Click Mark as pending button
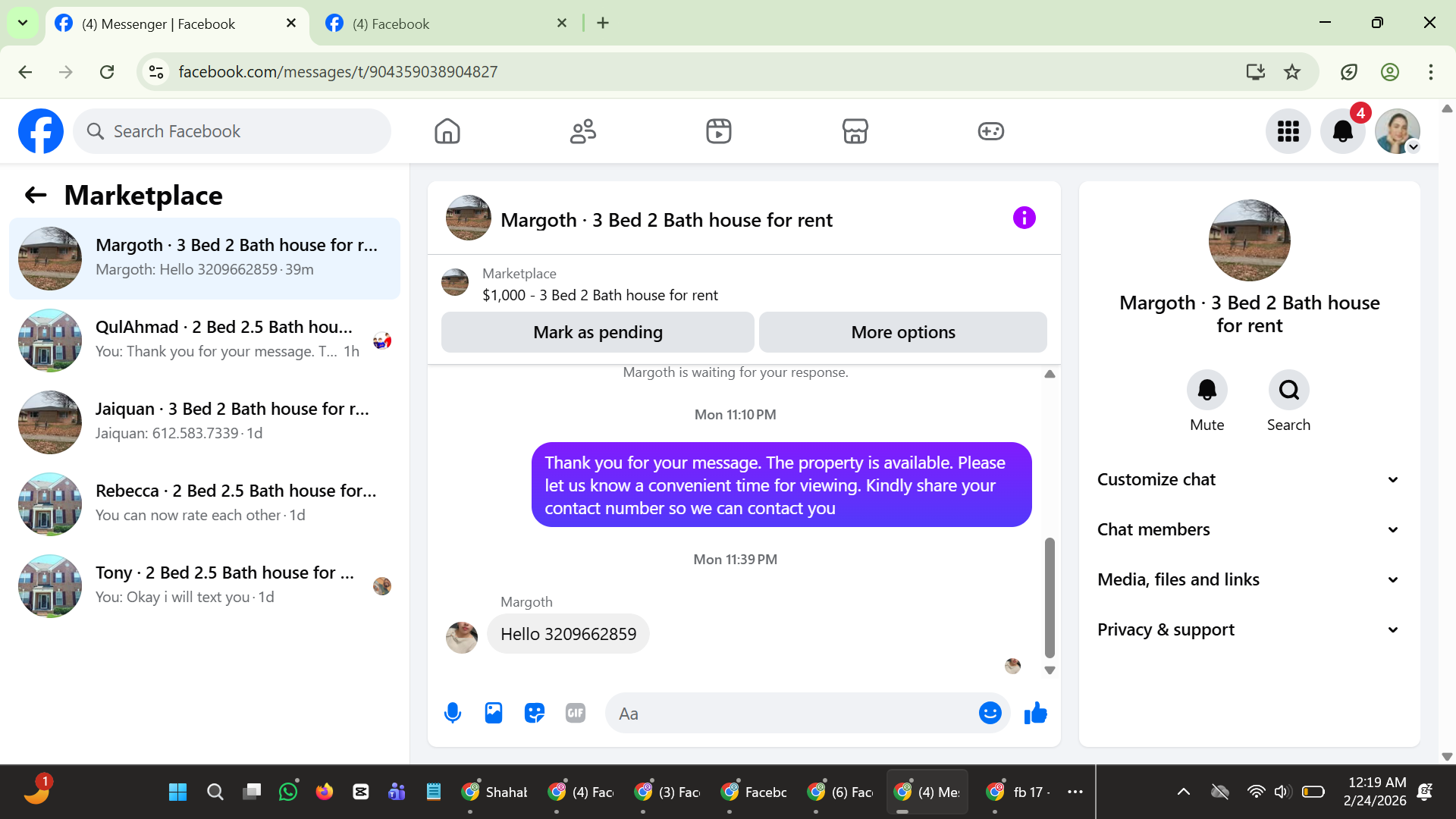 (x=598, y=332)
